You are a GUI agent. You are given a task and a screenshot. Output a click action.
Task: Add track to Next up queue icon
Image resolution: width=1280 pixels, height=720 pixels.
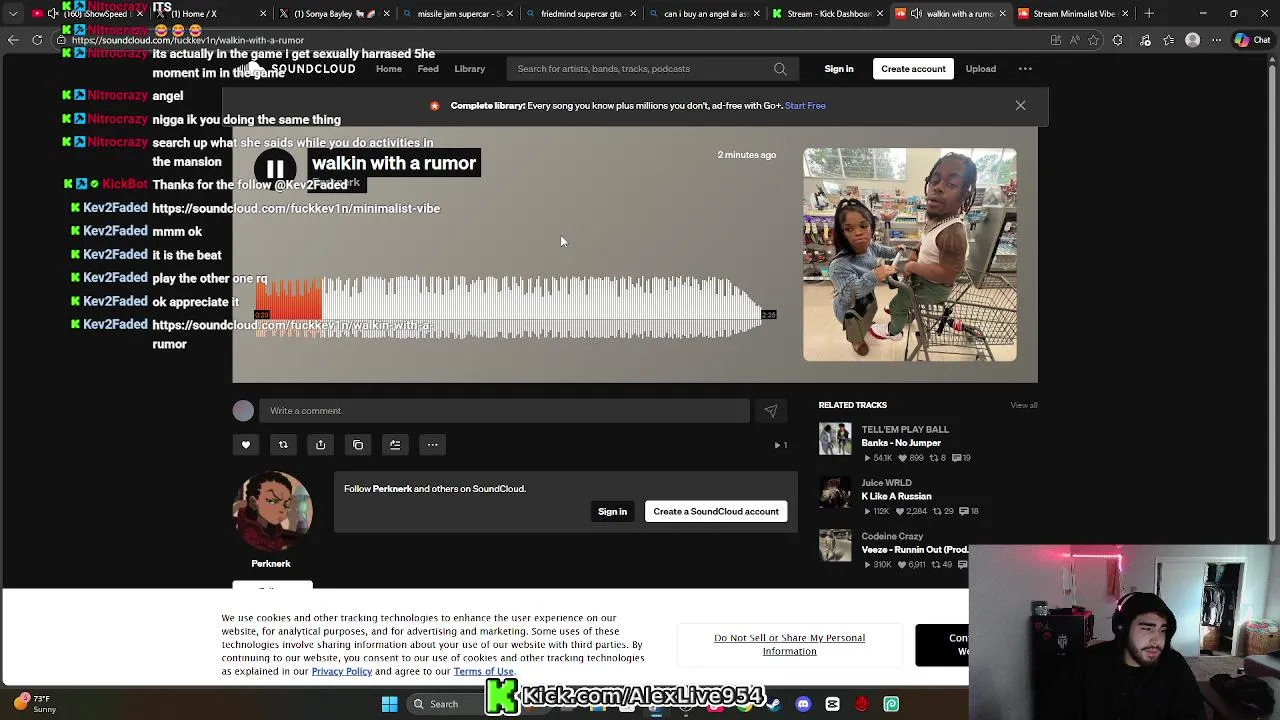click(395, 445)
